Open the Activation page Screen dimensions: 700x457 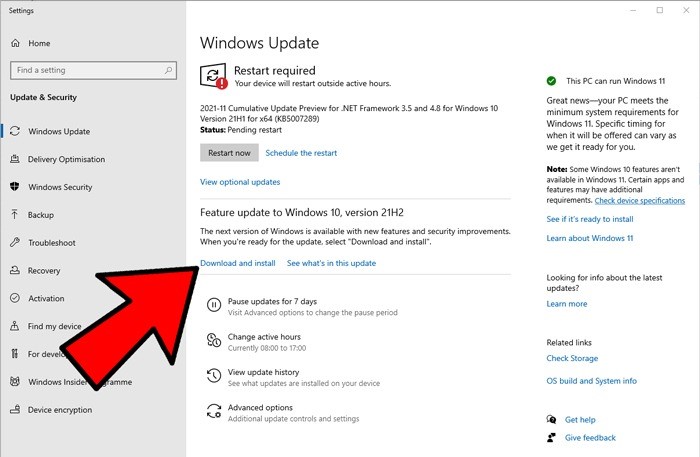click(x=46, y=299)
